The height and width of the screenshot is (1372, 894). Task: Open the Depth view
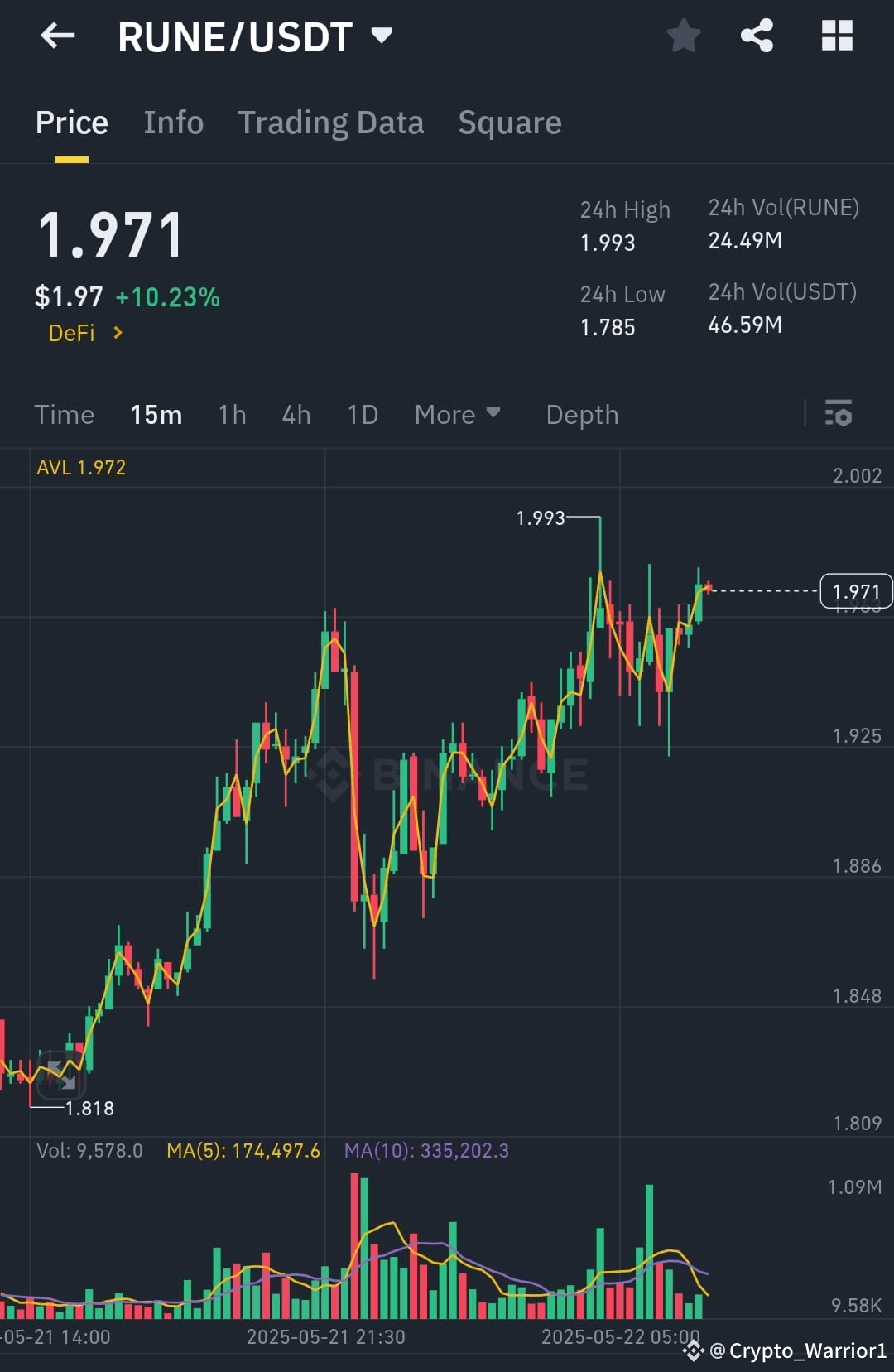coord(582,414)
